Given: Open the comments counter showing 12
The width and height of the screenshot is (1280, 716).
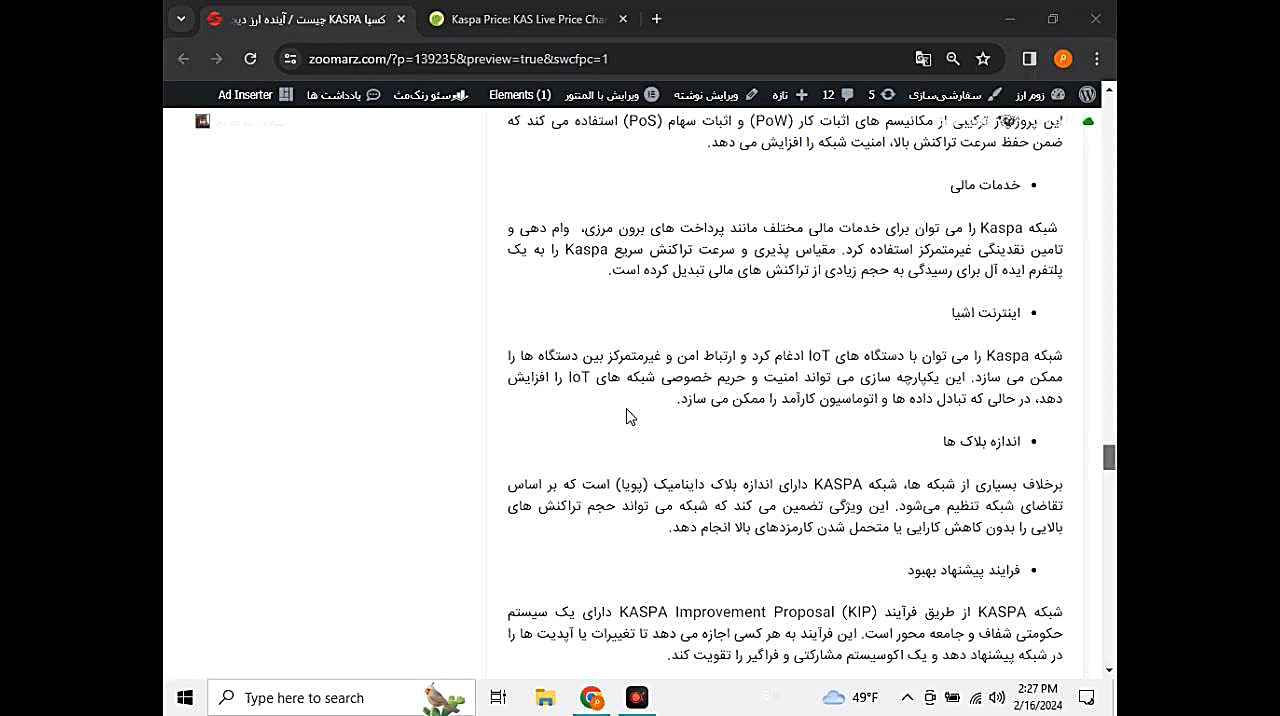Looking at the screenshot, I should (x=837, y=94).
